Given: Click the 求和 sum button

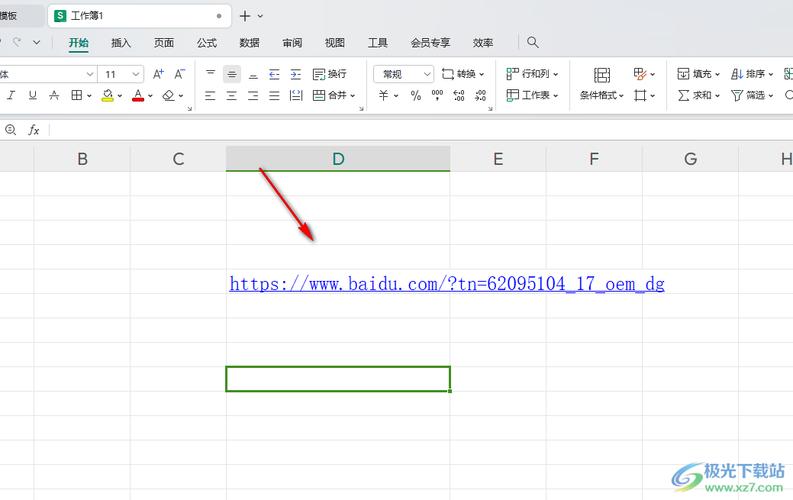Looking at the screenshot, I should pyautogui.click(x=698, y=95).
